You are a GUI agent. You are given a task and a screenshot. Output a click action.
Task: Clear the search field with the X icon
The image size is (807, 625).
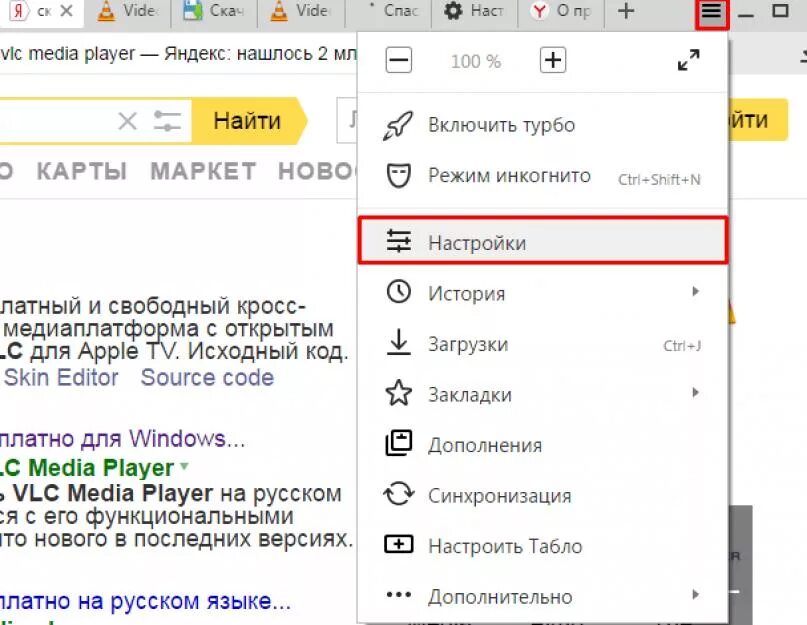(x=127, y=121)
